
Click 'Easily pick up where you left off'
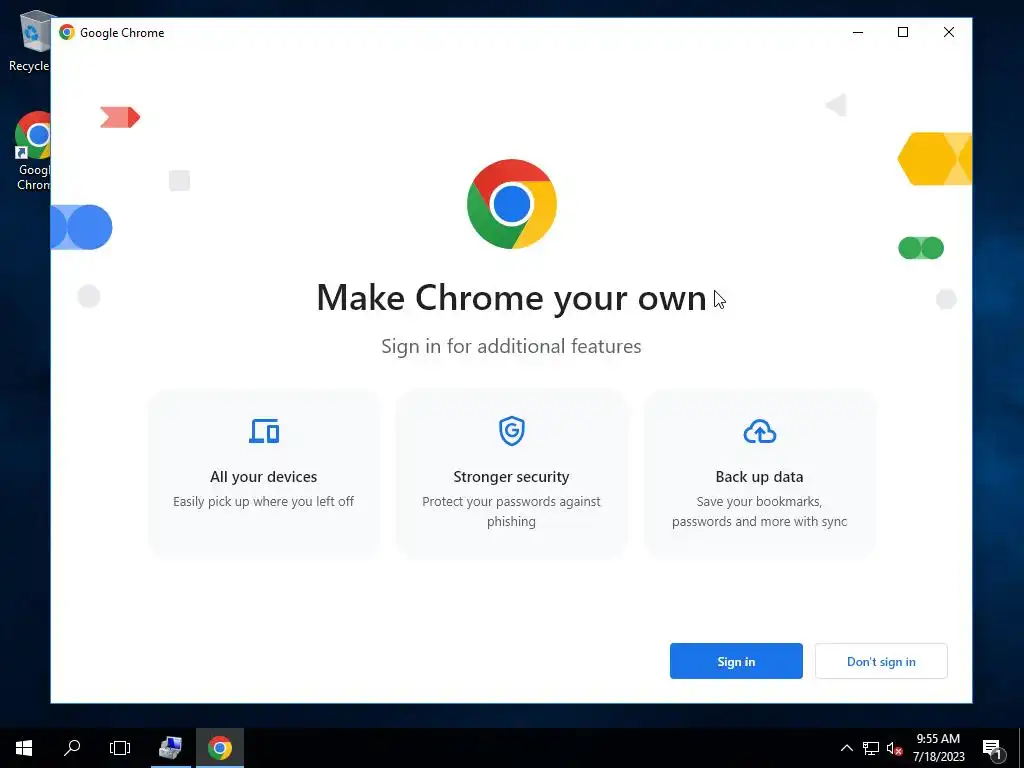click(263, 502)
